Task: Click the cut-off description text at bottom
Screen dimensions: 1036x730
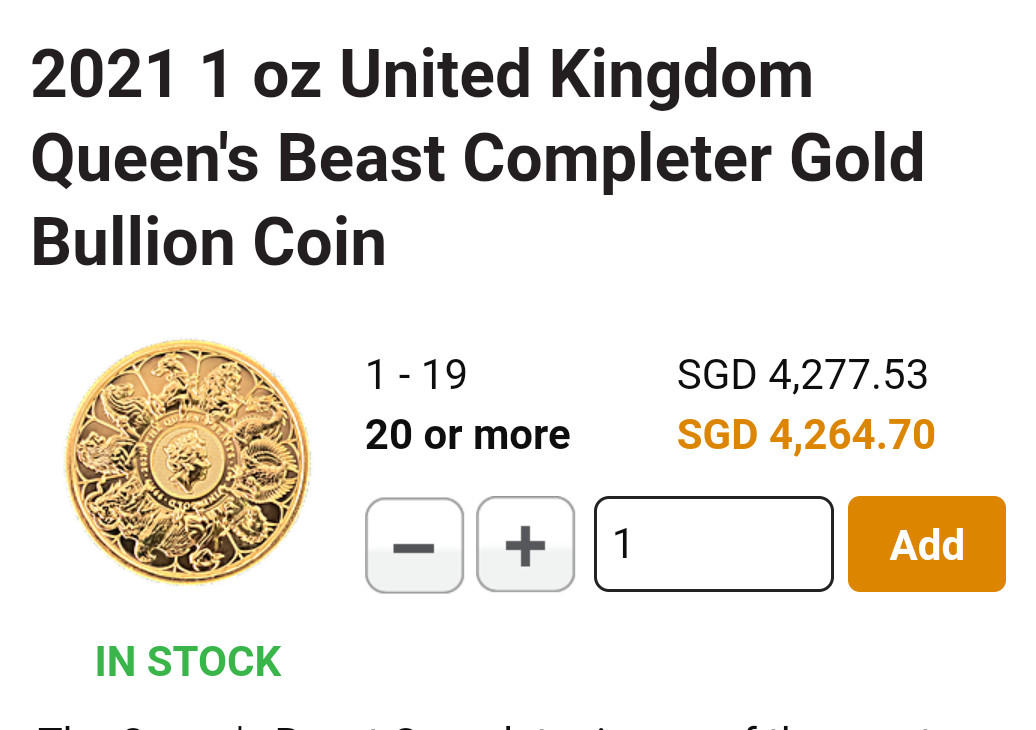Action: coord(500,722)
